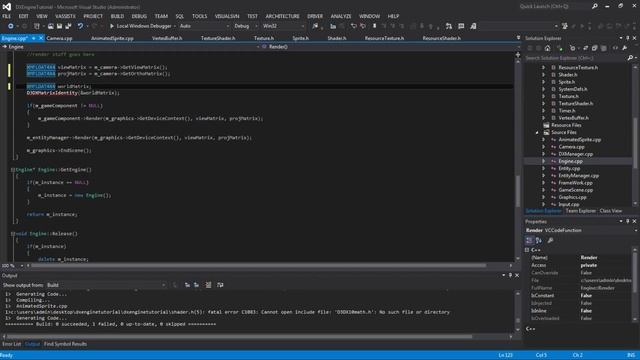This screenshot has height=360, width=640.
Task: Open the Win32 platform dropdown
Action: pyautogui.click(x=283, y=26)
